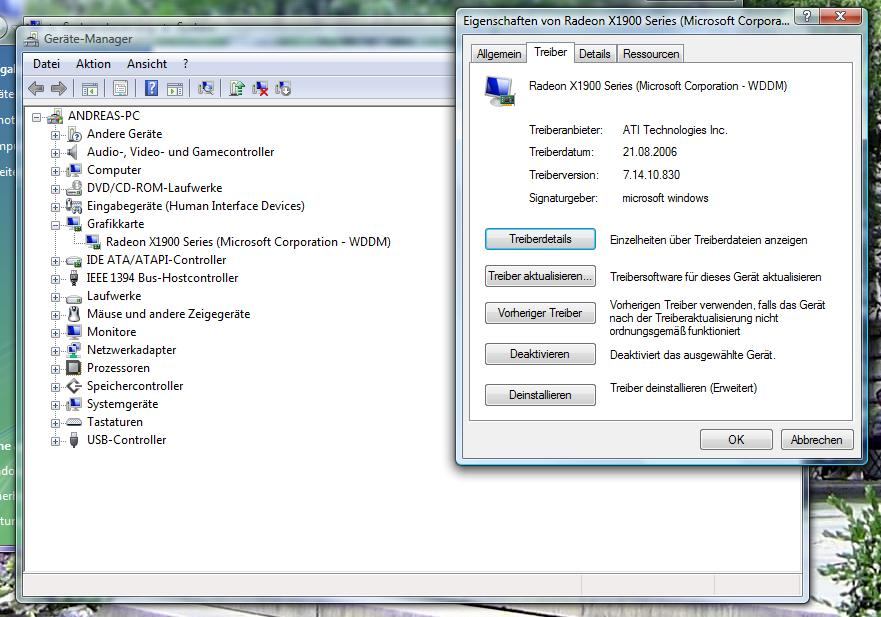Click the Prozessoren chip icon

pyautogui.click(x=74, y=368)
